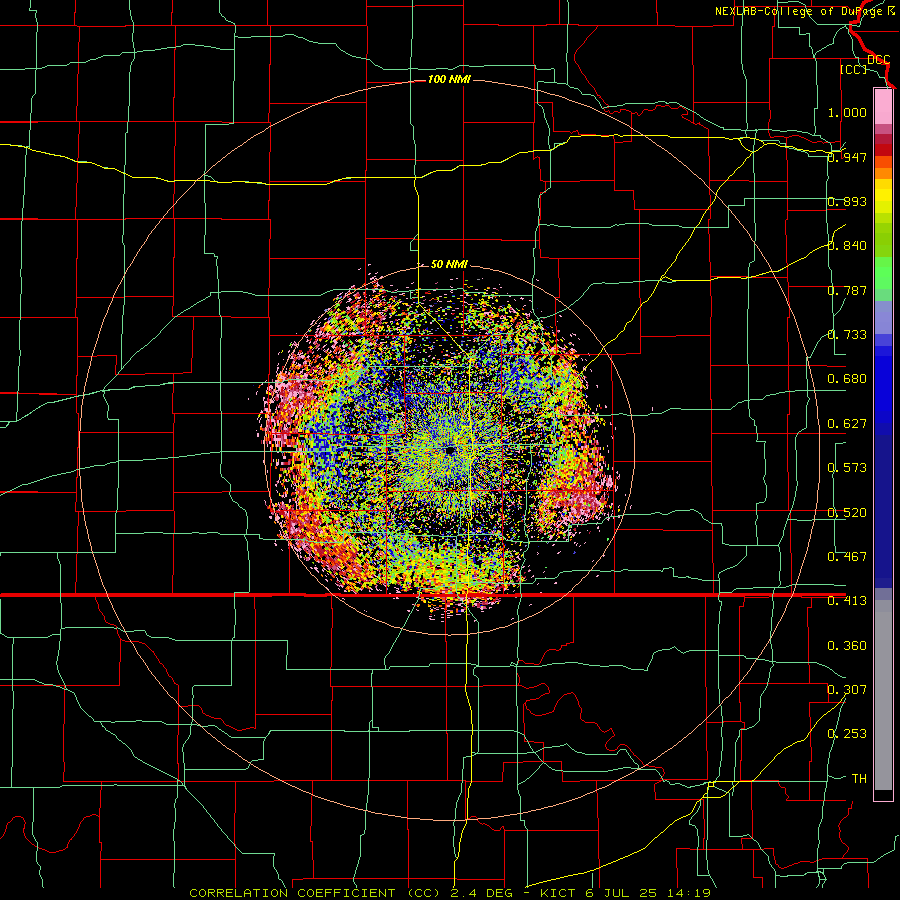900x900 pixels.
Task: Click the 0.307 scale value
Action: (847, 690)
